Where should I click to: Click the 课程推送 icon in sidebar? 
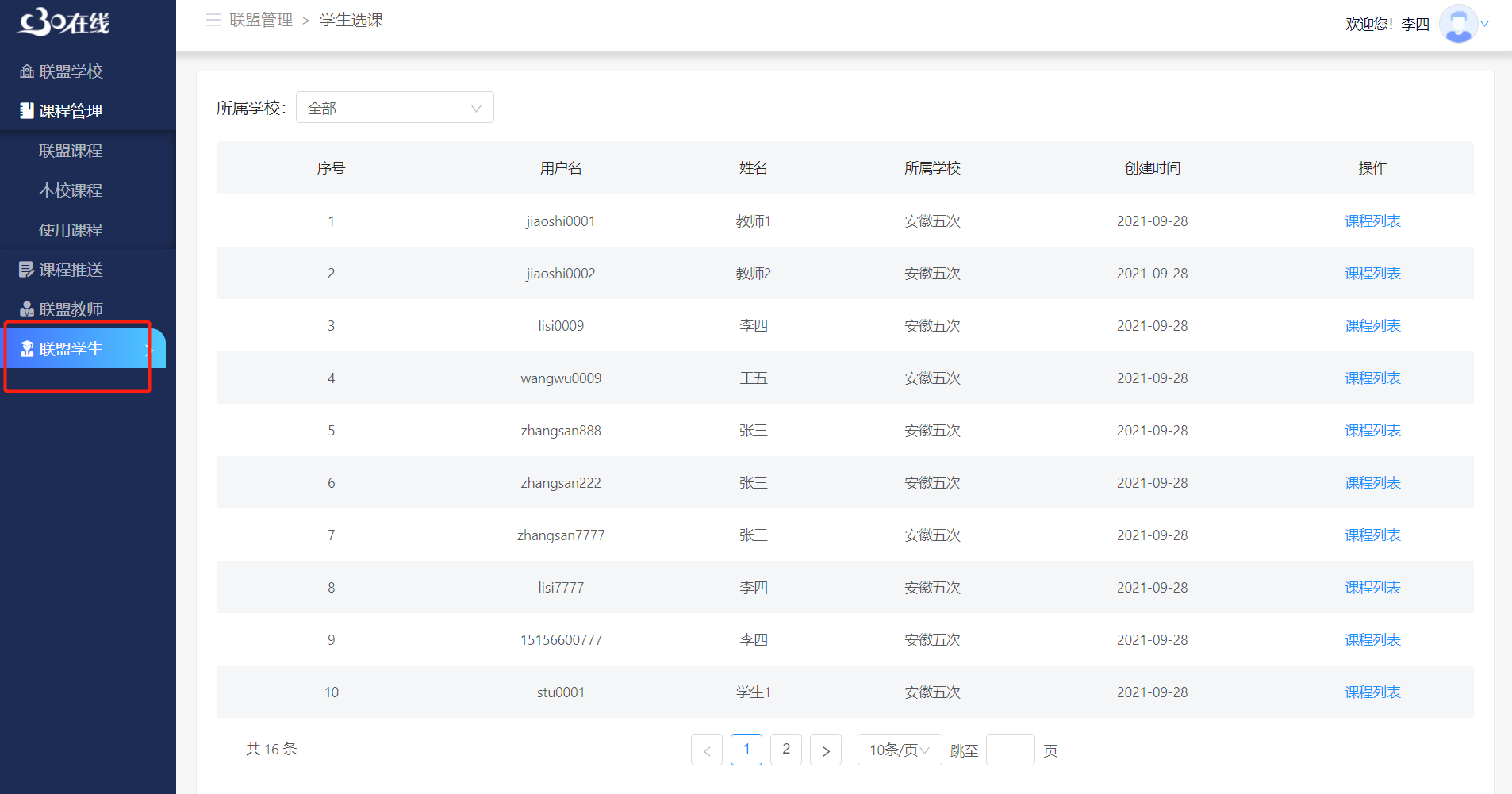point(27,270)
